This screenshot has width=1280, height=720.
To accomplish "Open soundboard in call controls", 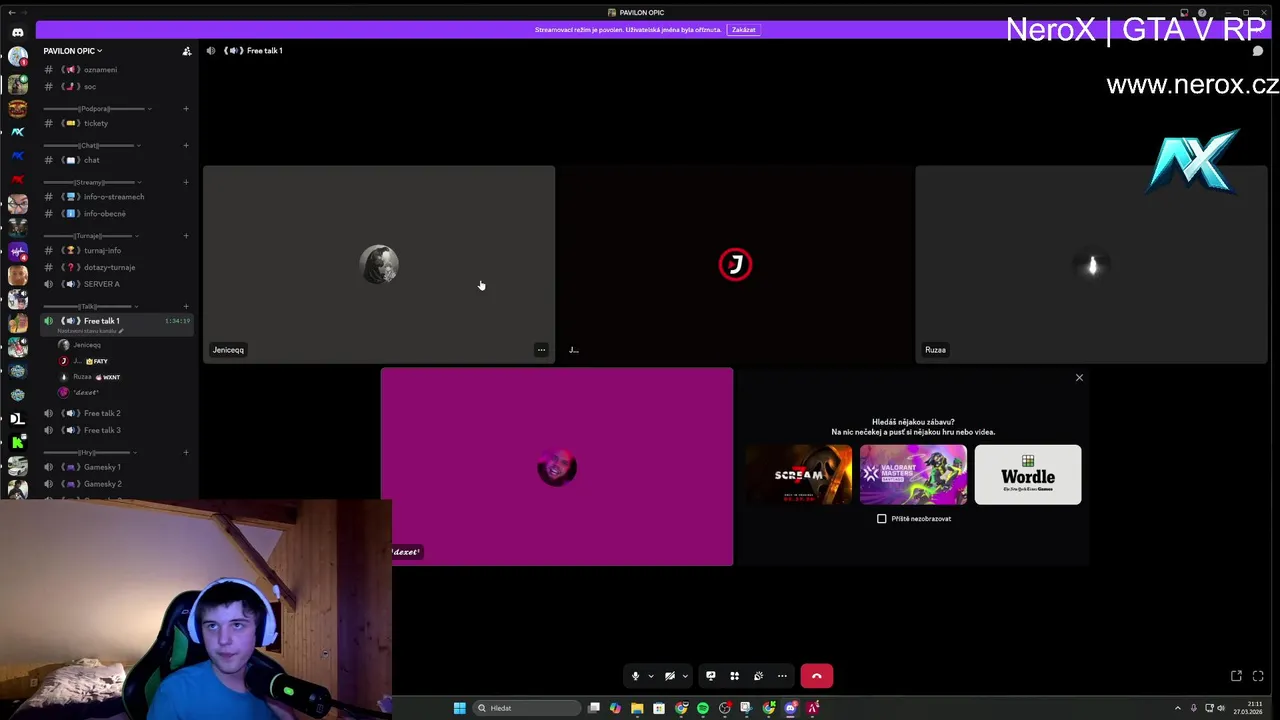I will tap(758, 676).
